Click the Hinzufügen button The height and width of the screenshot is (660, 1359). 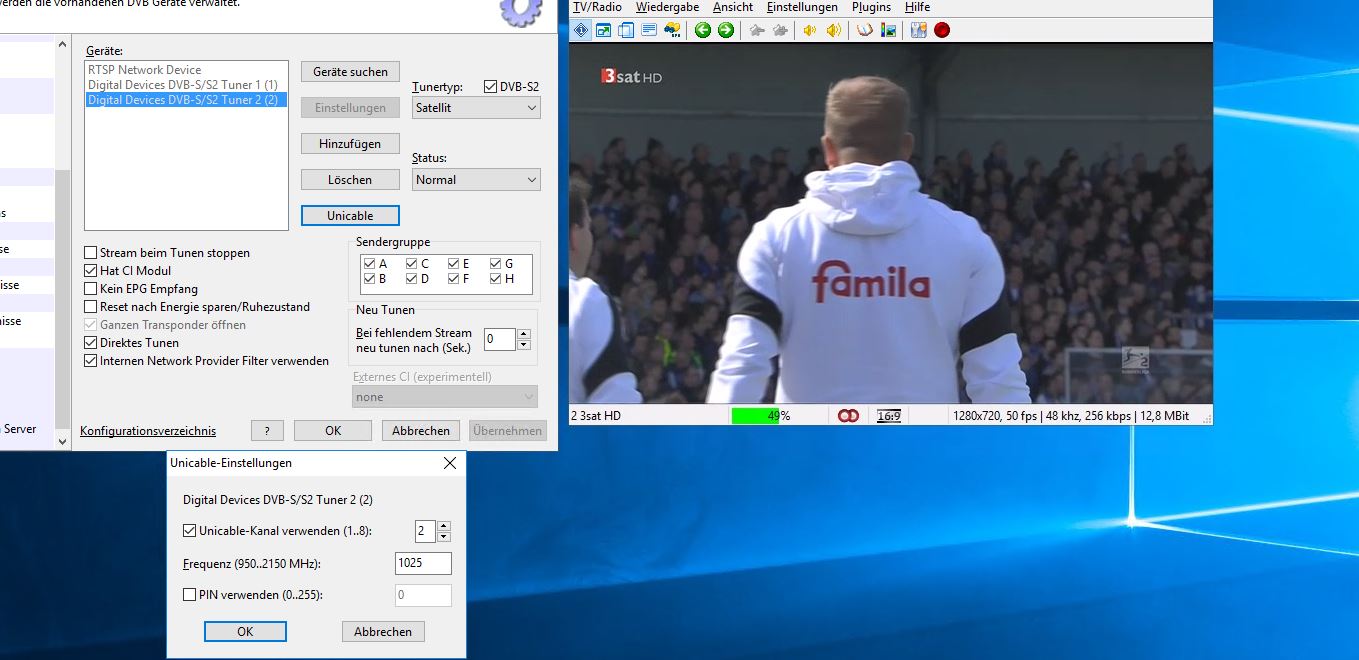(x=350, y=144)
